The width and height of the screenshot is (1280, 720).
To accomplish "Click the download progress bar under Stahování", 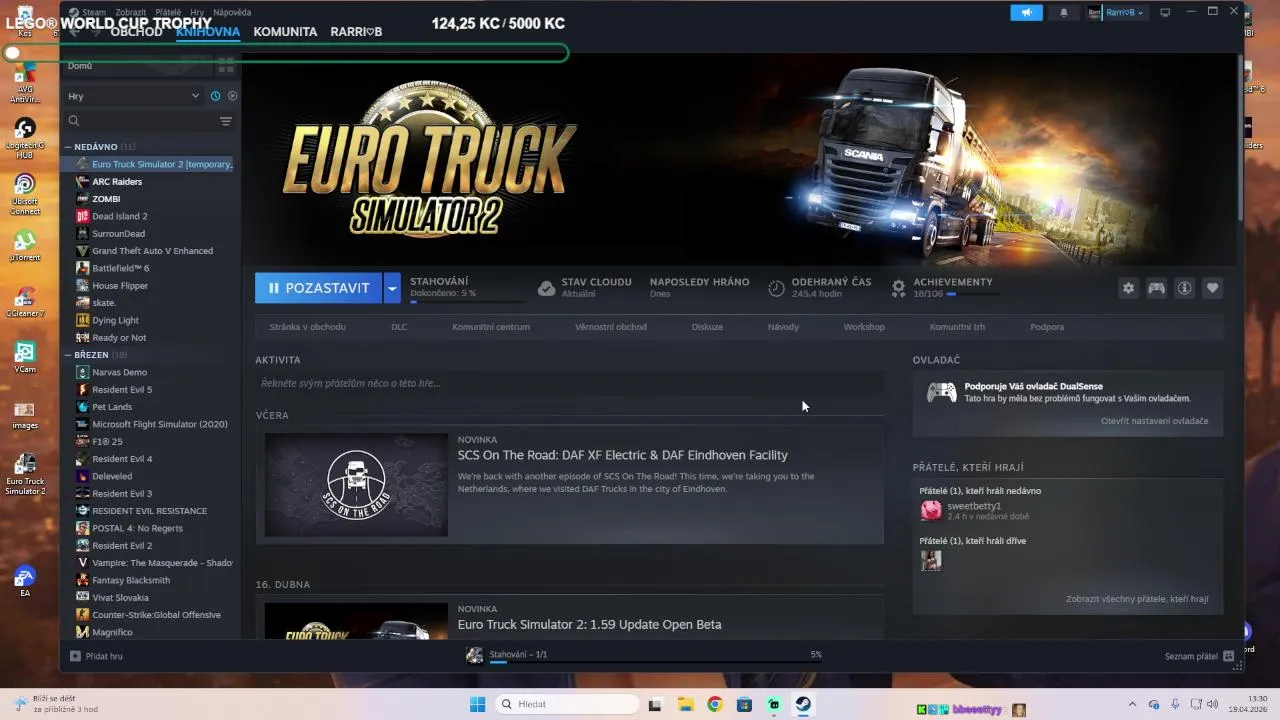I will pyautogui.click(x=467, y=301).
